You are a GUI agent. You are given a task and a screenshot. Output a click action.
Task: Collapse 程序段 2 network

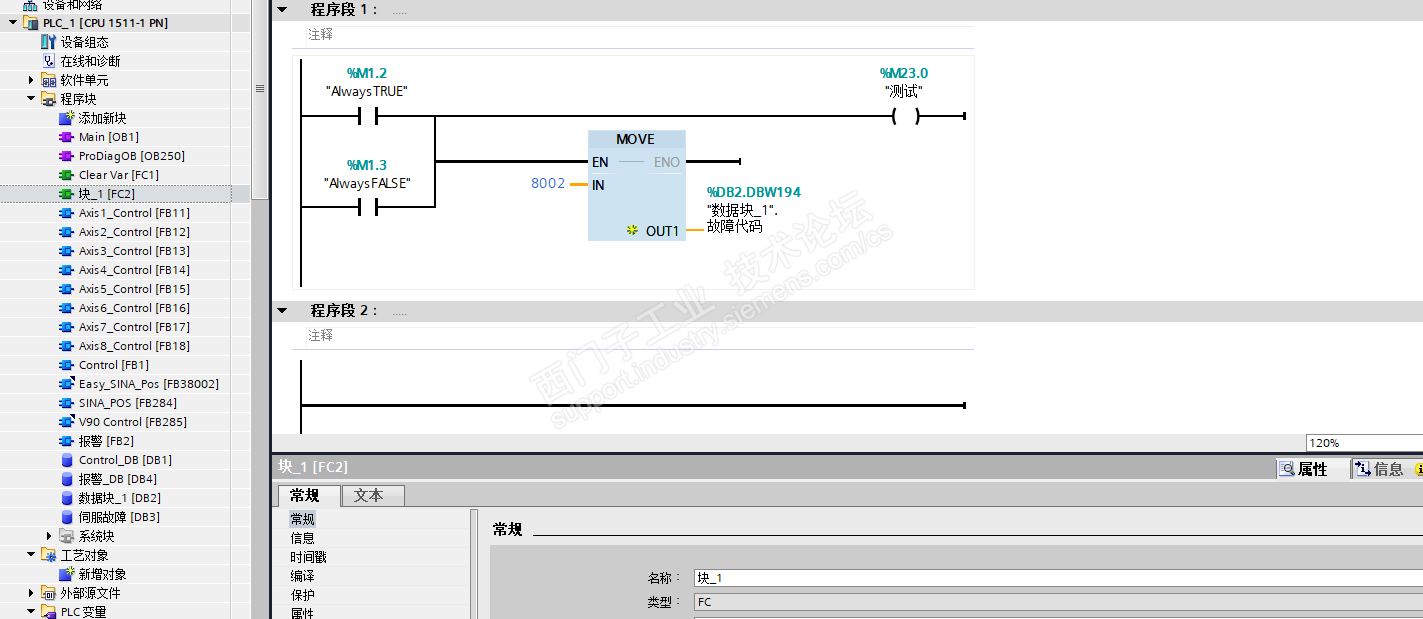282,311
